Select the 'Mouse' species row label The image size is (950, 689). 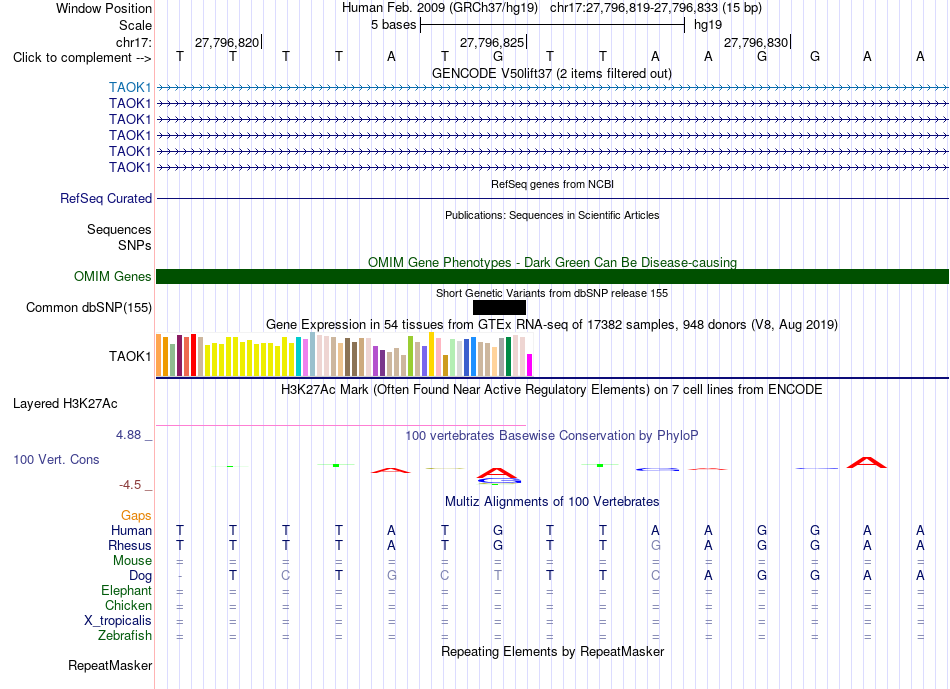click(x=132, y=561)
